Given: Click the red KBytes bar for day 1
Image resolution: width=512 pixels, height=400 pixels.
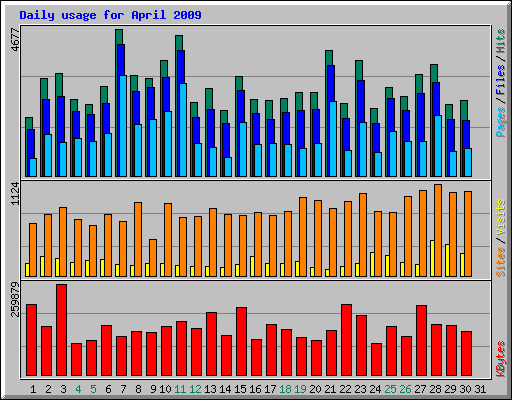Looking at the screenshot, I should (x=31, y=340).
